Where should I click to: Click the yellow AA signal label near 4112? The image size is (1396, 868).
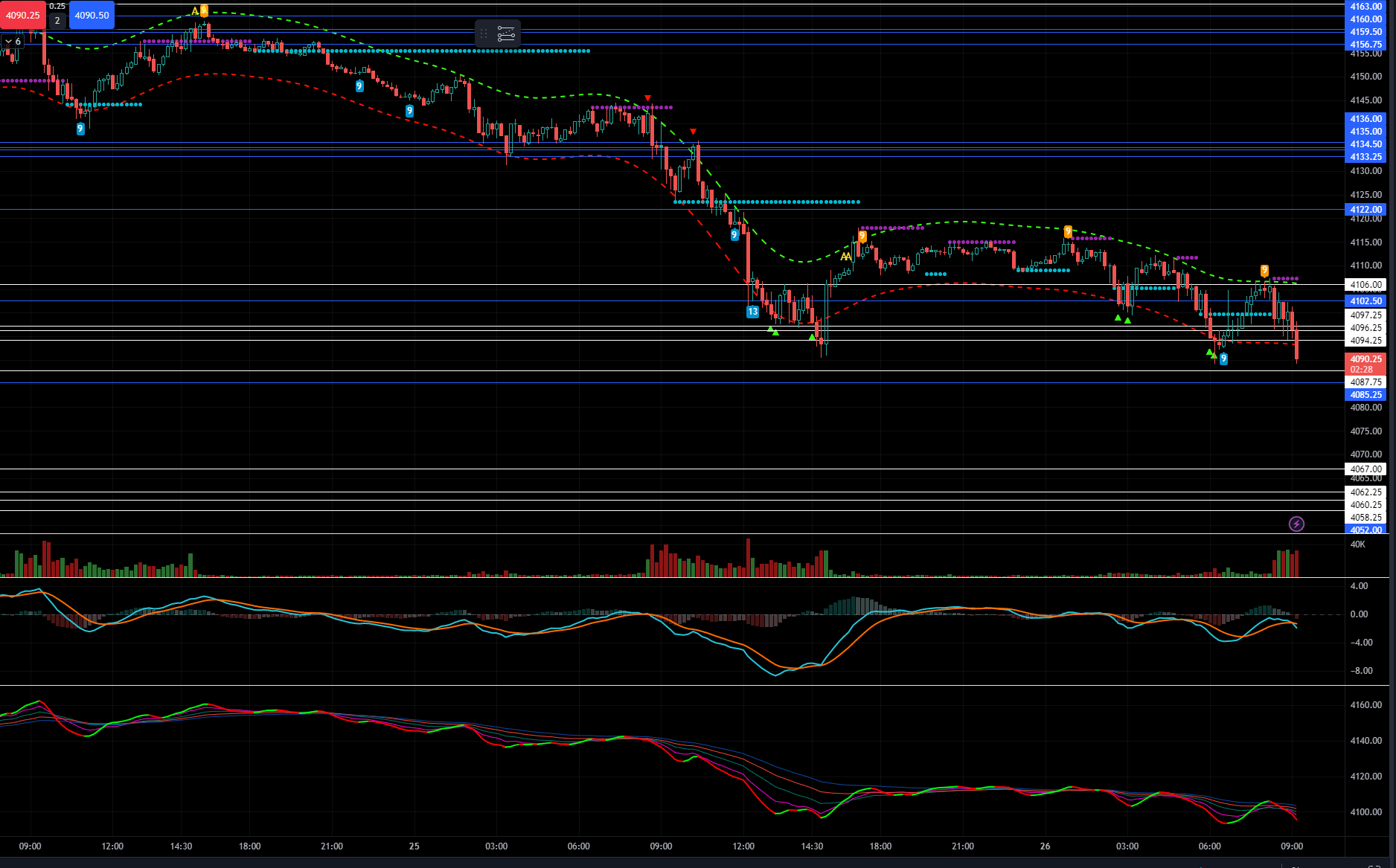[x=846, y=257]
